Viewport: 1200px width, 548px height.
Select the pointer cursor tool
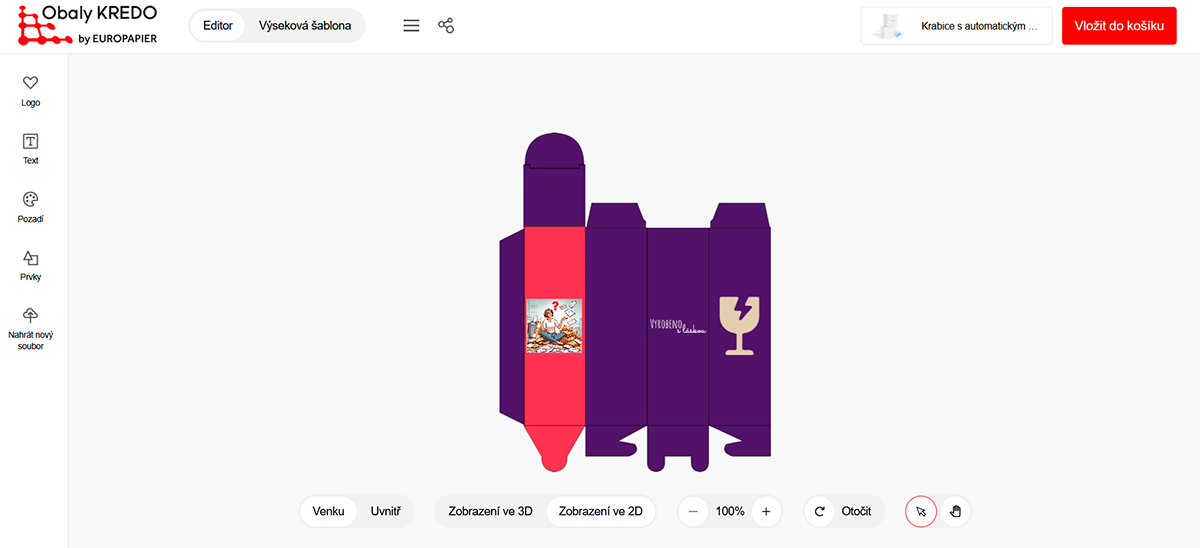point(921,511)
